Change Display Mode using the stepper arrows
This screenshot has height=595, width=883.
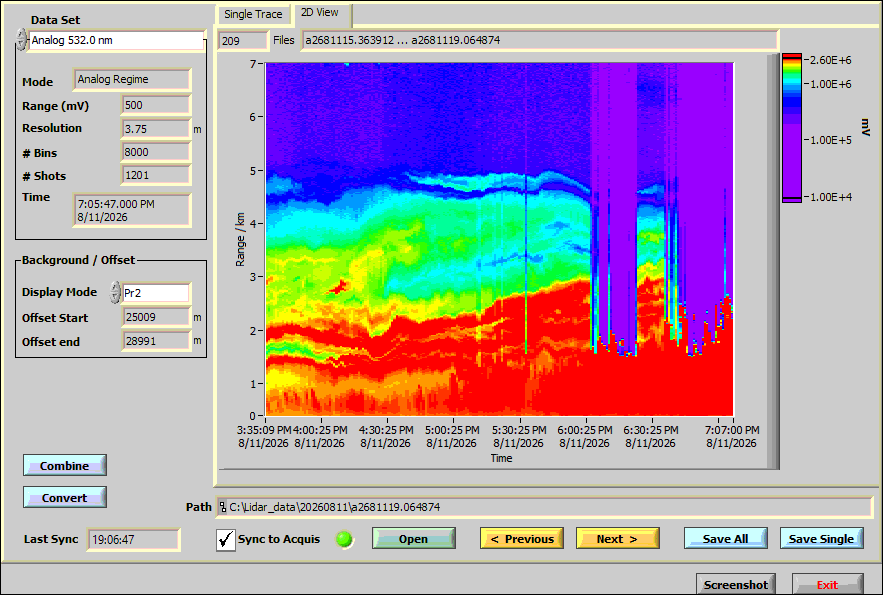(115, 293)
